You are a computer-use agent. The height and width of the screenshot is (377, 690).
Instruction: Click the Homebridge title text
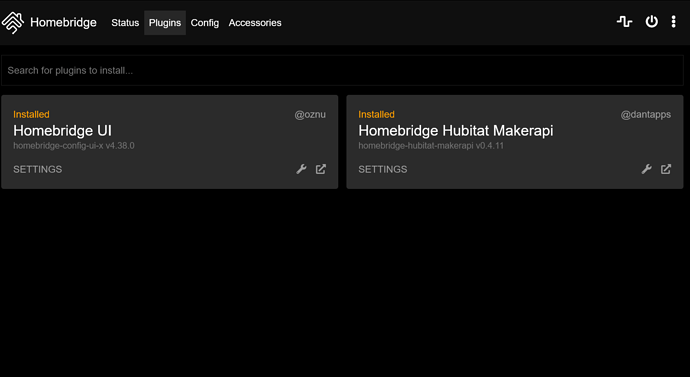[63, 22]
